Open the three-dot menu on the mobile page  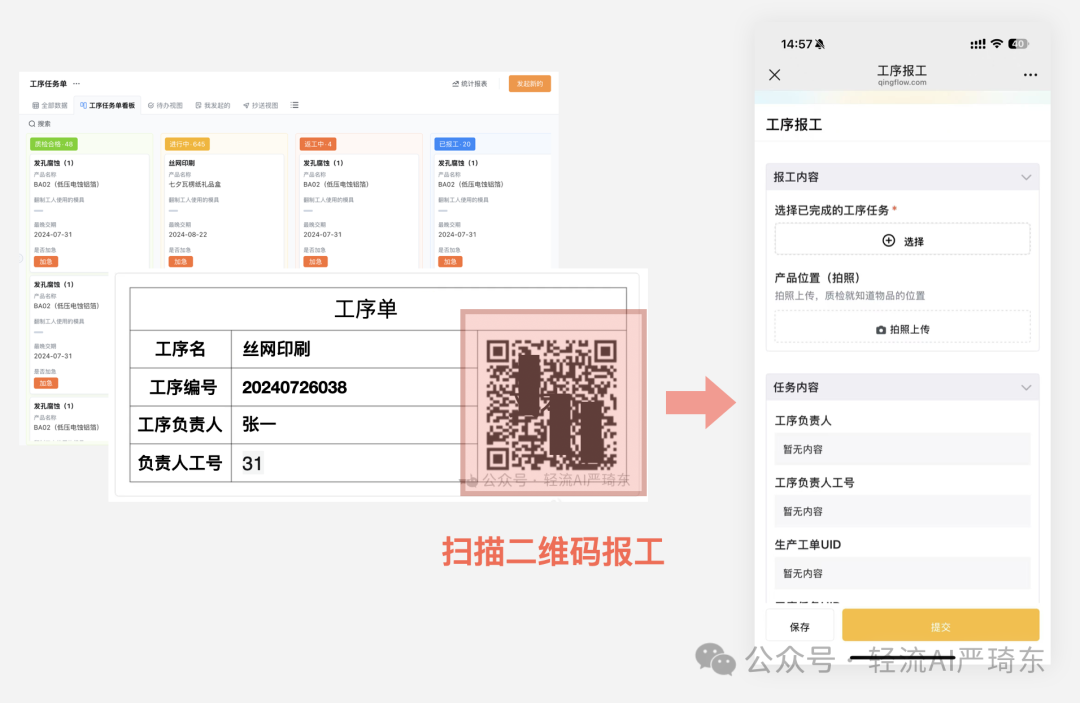point(1031,74)
